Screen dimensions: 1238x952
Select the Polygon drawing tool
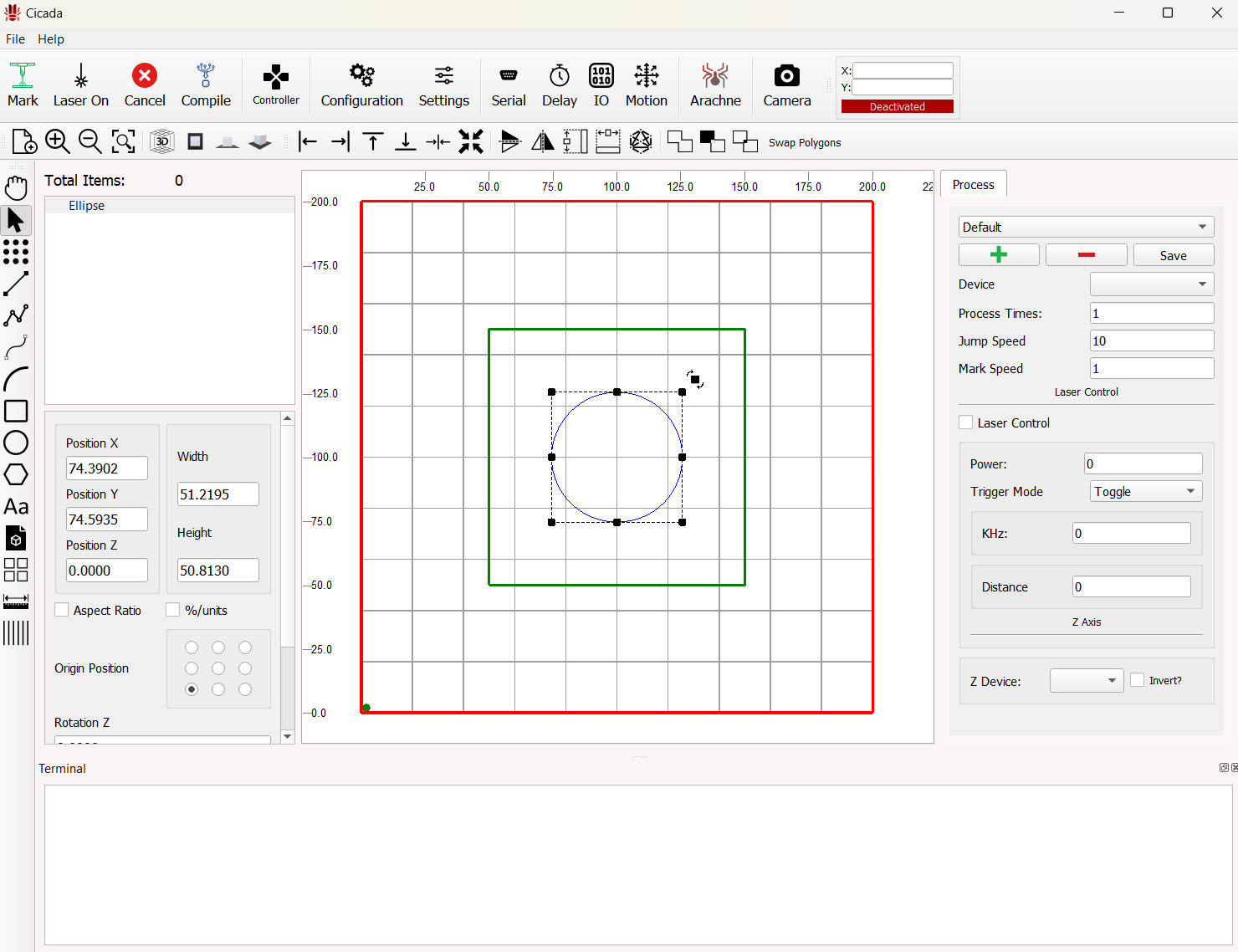16,474
